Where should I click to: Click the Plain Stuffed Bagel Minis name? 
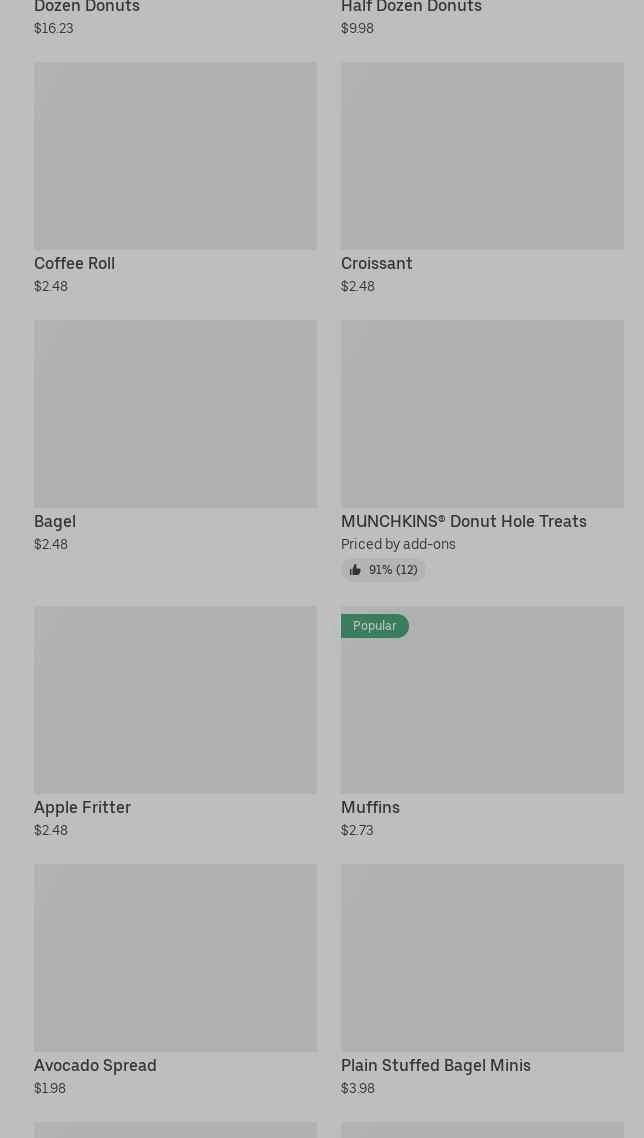tap(436, 1066)
